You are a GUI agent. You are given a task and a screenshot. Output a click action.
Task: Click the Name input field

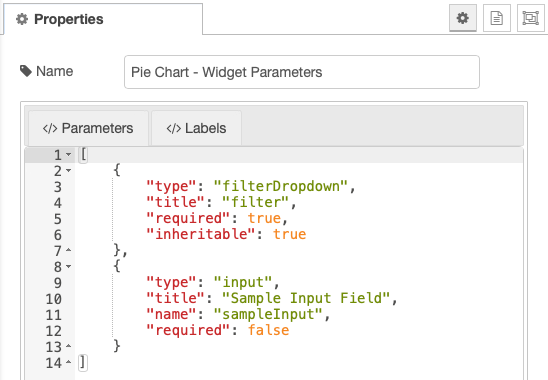pos(302,72)
